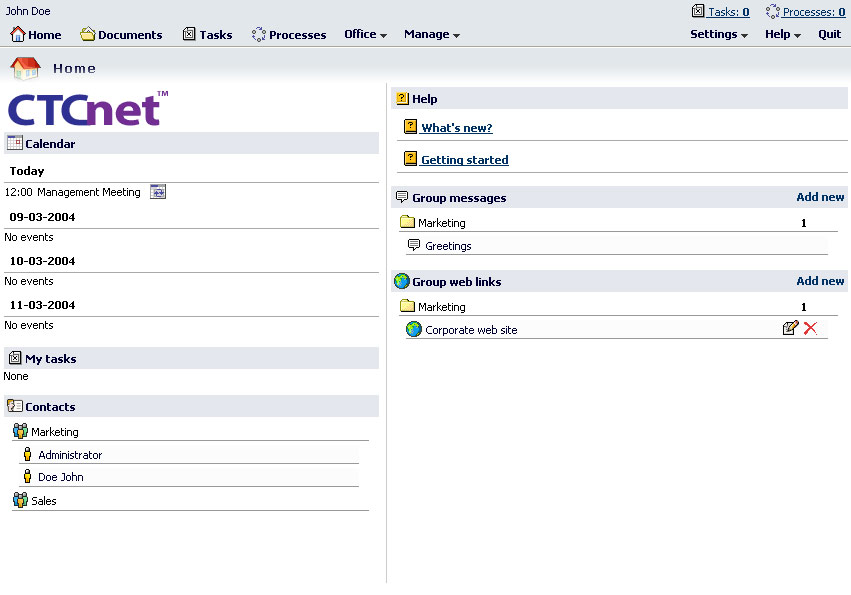Open the Getting started help link
The image size is (851, 595).
point(465,160)
